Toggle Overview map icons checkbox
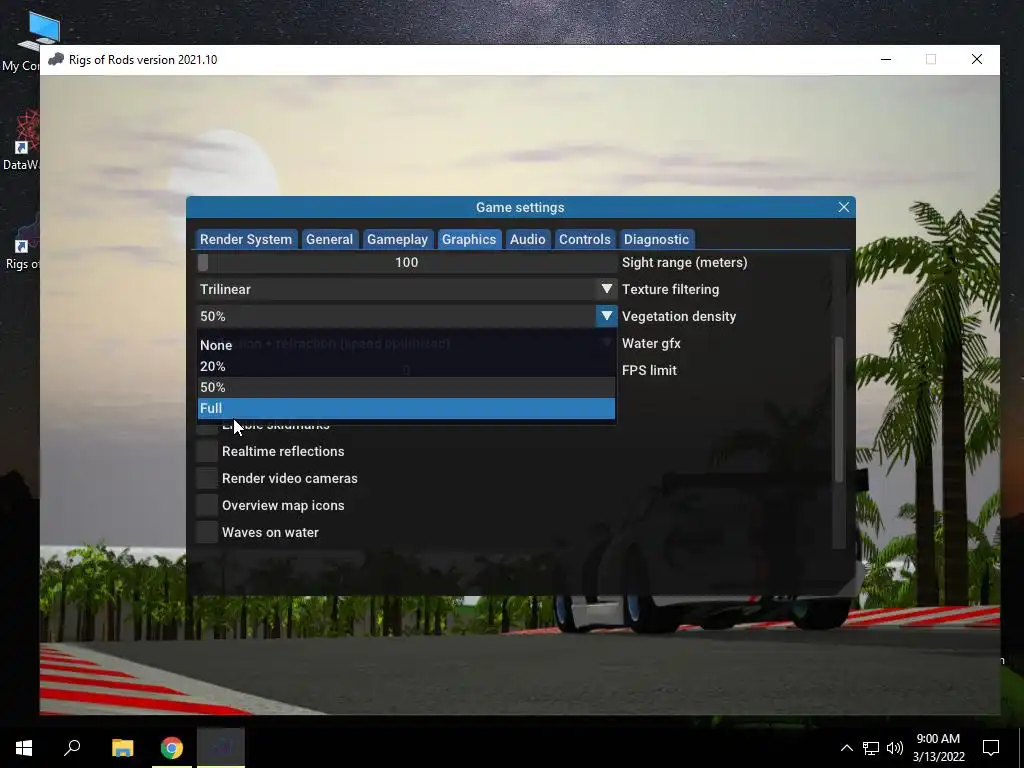This screenshot has width=1024, height=768. pos(207,505)
